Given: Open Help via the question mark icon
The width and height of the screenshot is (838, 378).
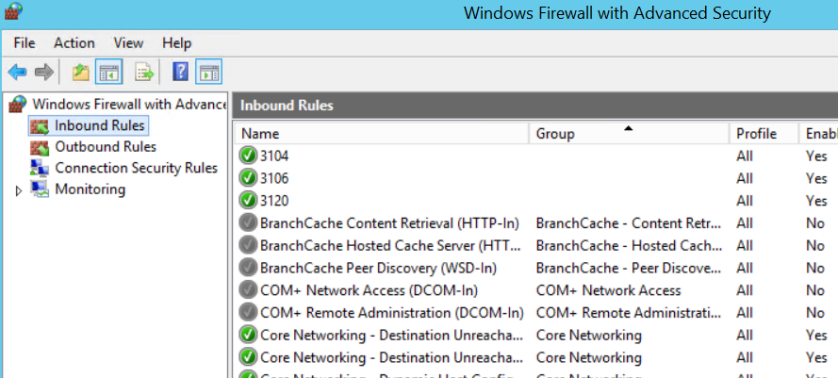Looking at the screenshot, I should point(180,72).
